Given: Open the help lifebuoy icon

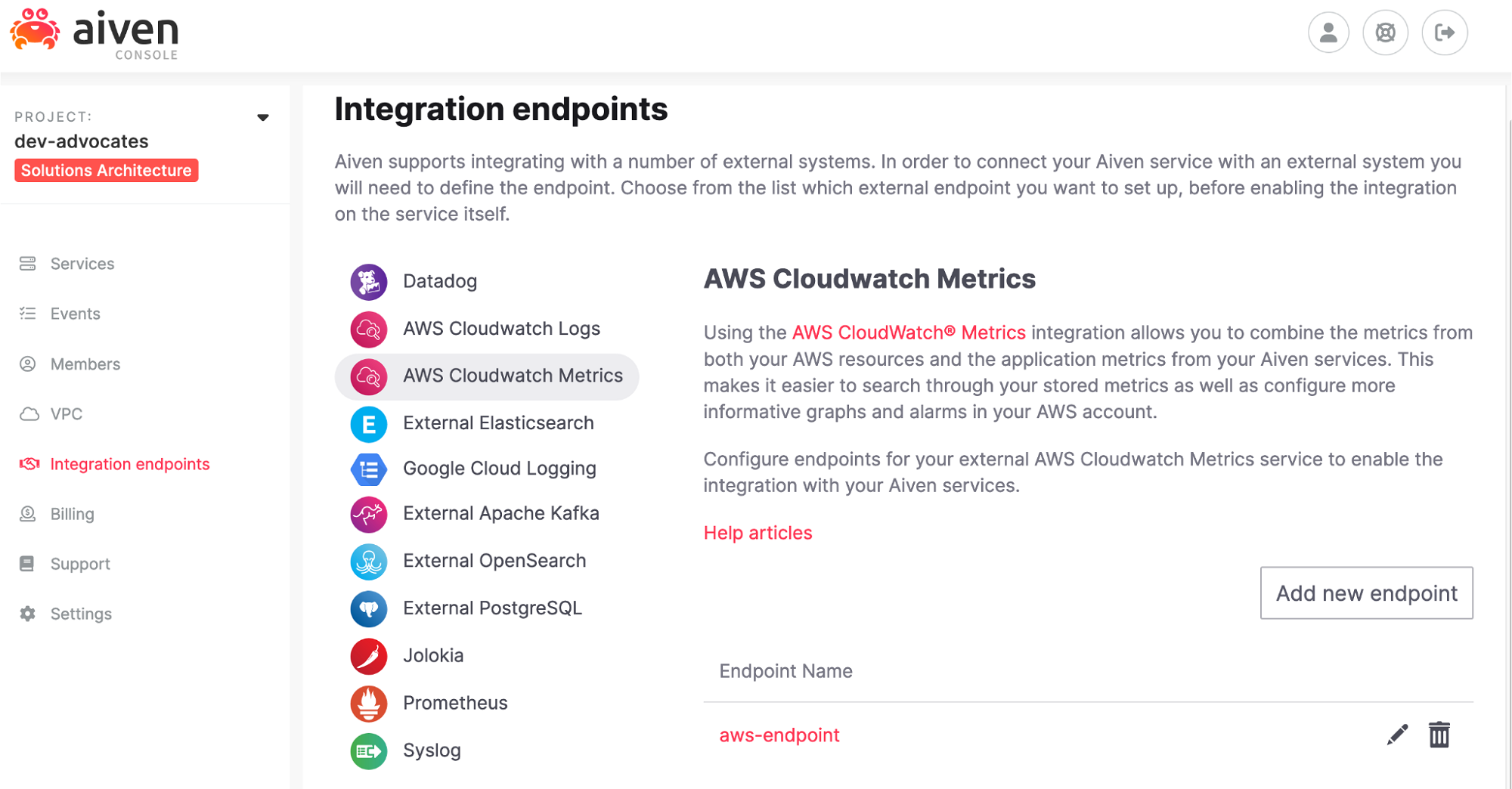Looking at the screenshot, I should pyautogui.click(x=1386, y=32).
